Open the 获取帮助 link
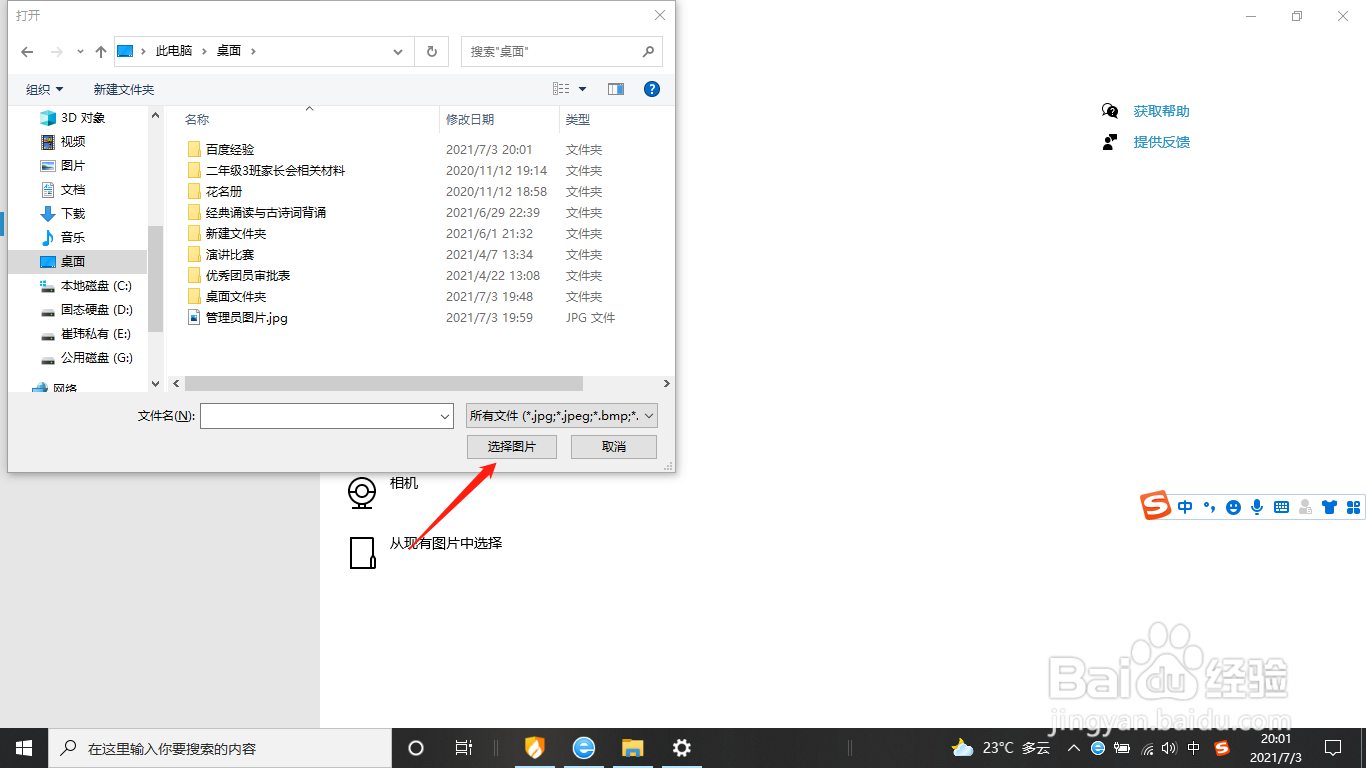This screenshot has height=768, width=1366. pos(1161,111)
